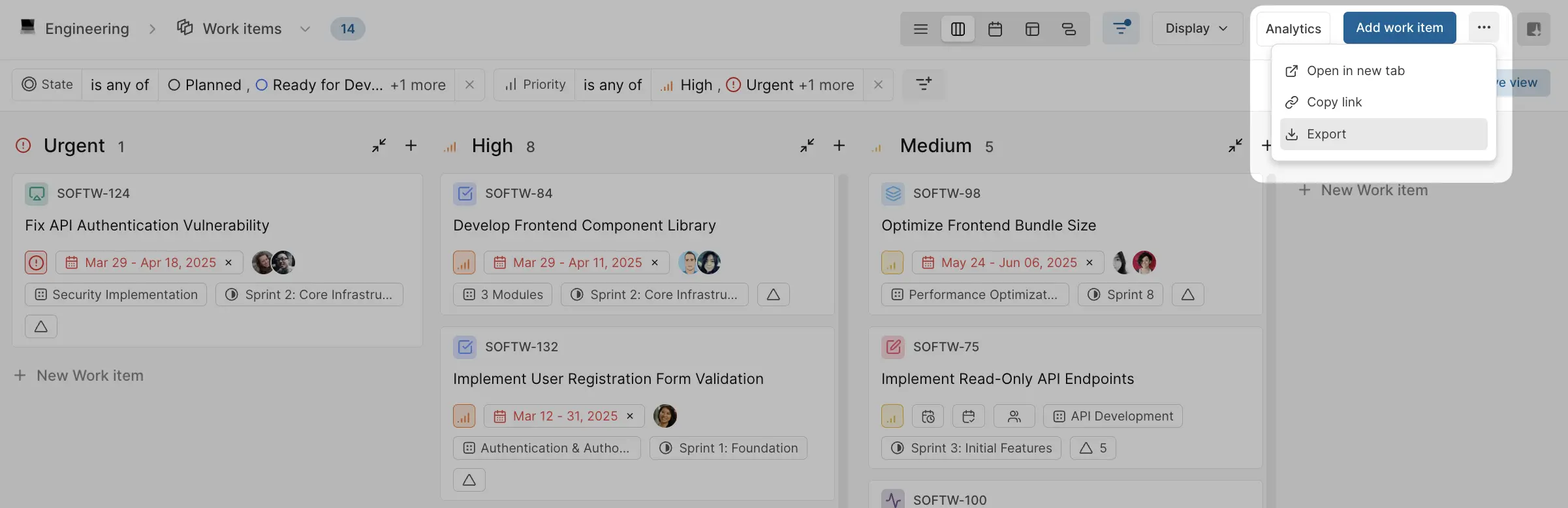This screenshot has height=508, width=1568.
Task: Select the calendar layout icon
Action: coord(995,29)
